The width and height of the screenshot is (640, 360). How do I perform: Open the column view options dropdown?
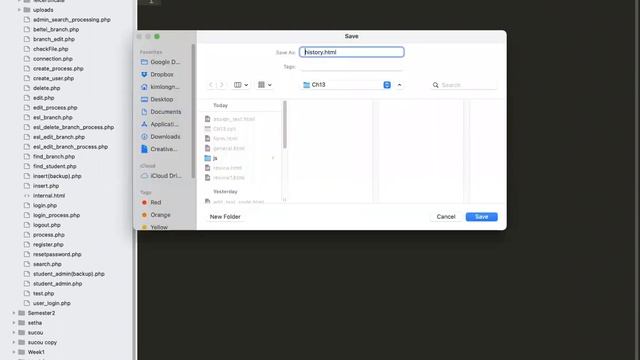[x=241, y=85]
